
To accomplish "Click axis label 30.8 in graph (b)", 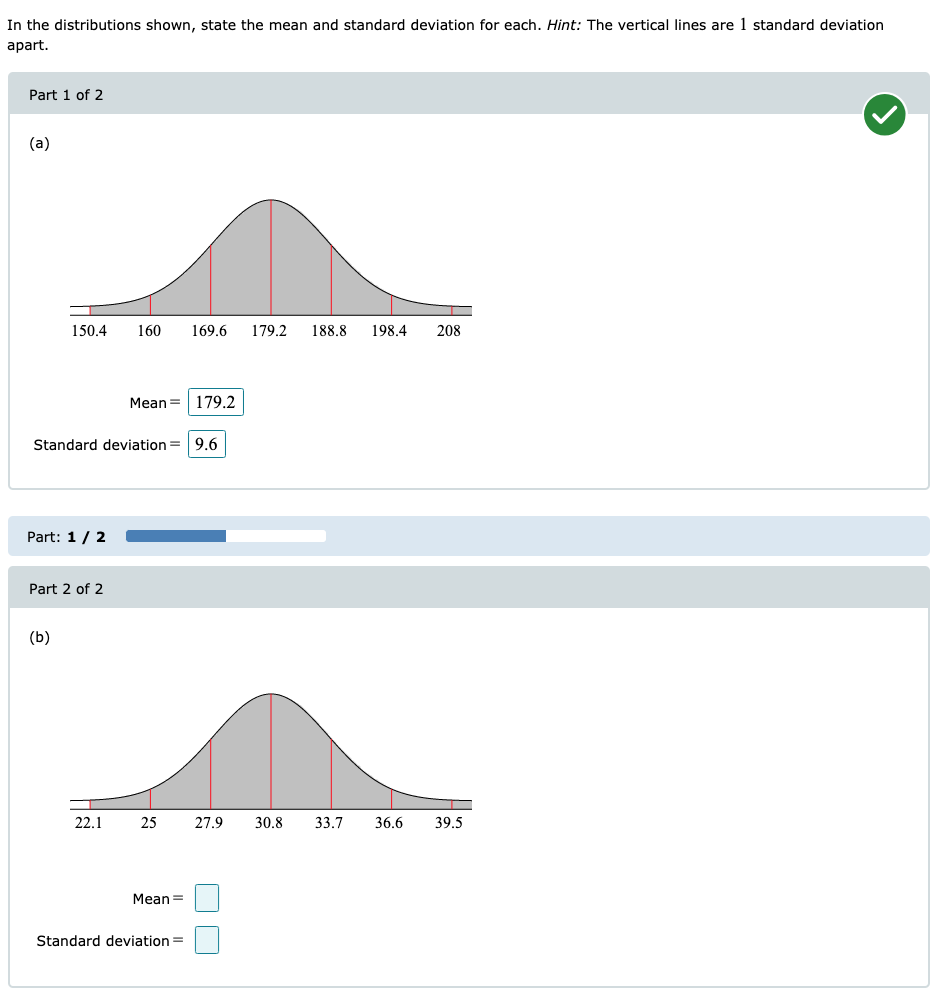I will 269,823.
